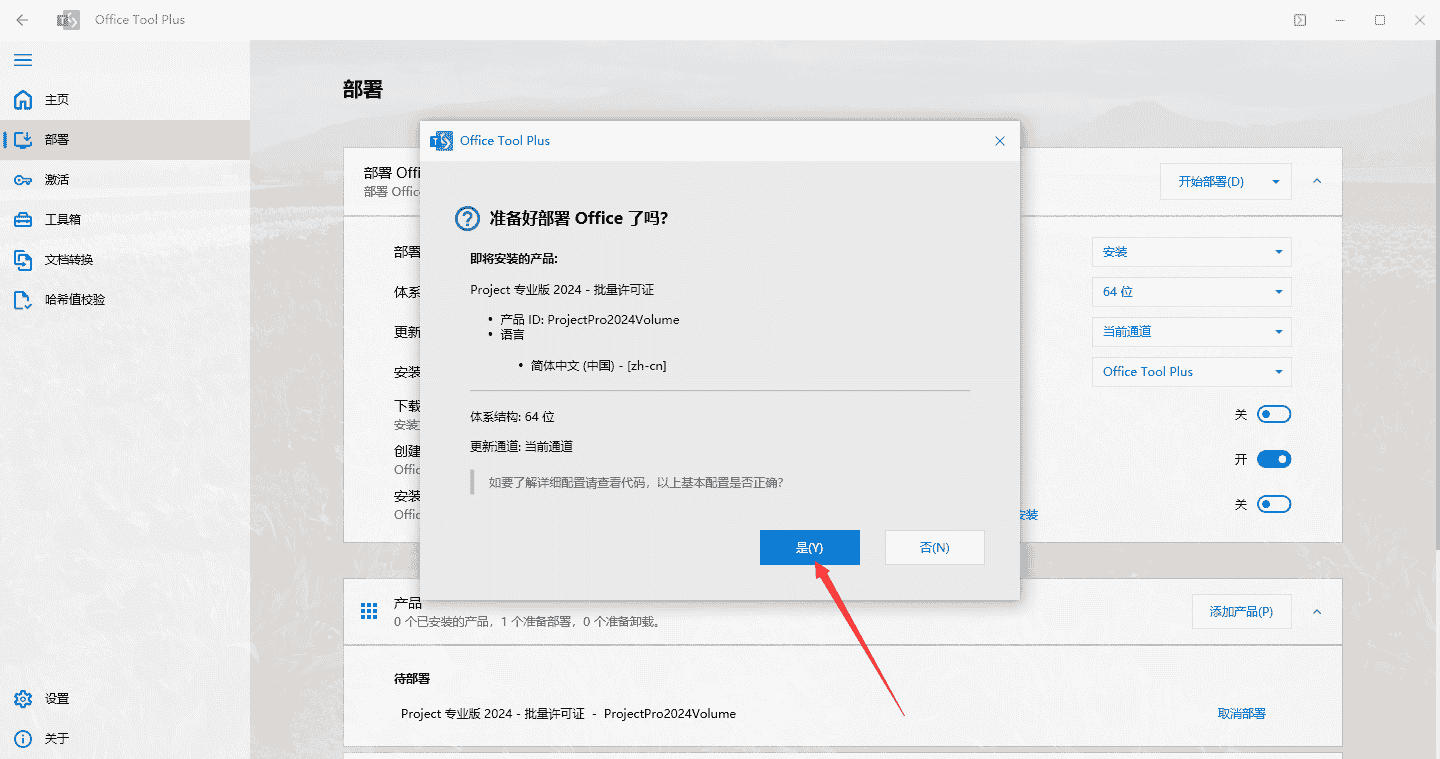Open the Office Tool Plus installer dropdown
This screenshot has width=1440, height=759.
point(1192,372)
